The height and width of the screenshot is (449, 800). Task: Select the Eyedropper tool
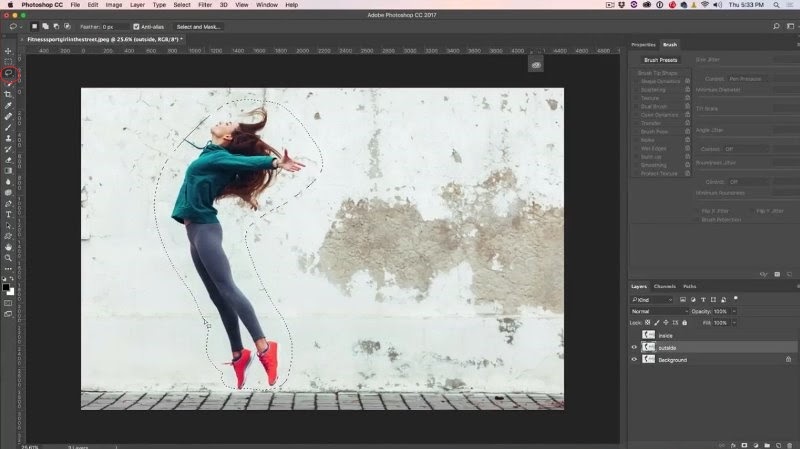tap(9, 105)
